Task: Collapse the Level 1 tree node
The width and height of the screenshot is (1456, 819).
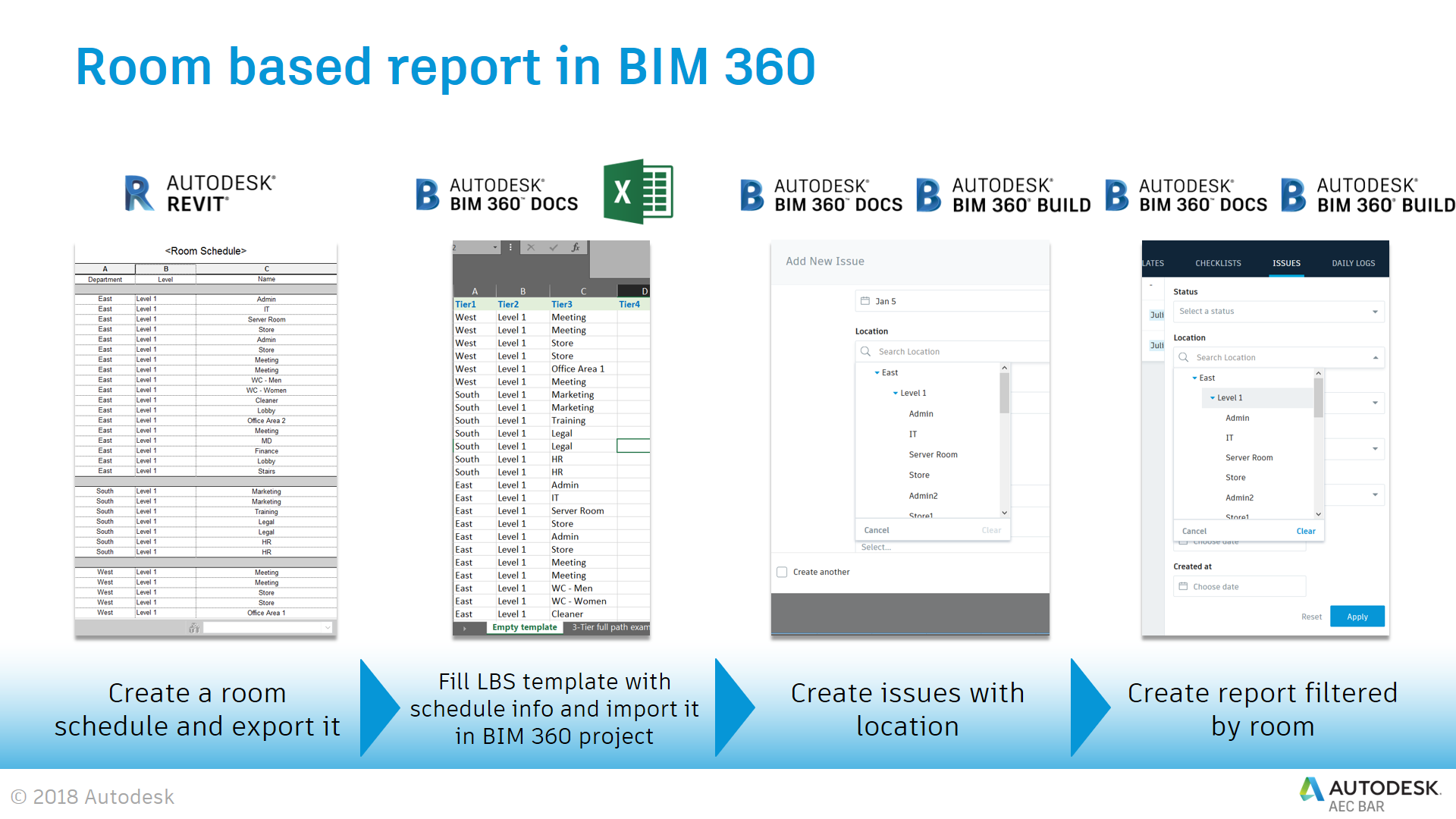Action: (896, 393)
